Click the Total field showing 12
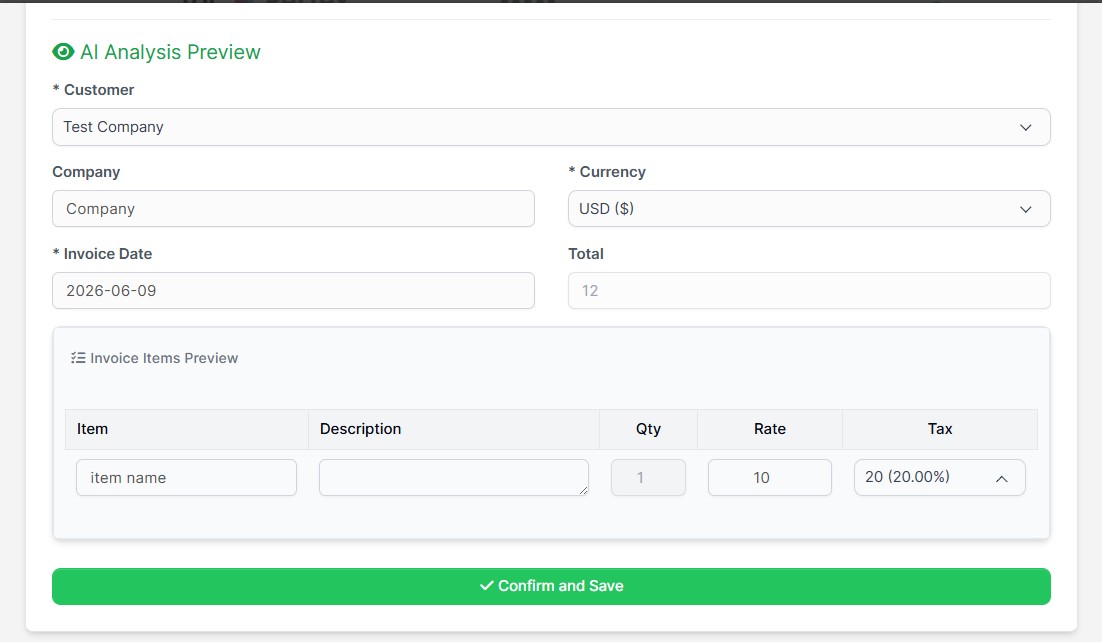This screenshot has width=1102, height=642. tap(809, 290)
